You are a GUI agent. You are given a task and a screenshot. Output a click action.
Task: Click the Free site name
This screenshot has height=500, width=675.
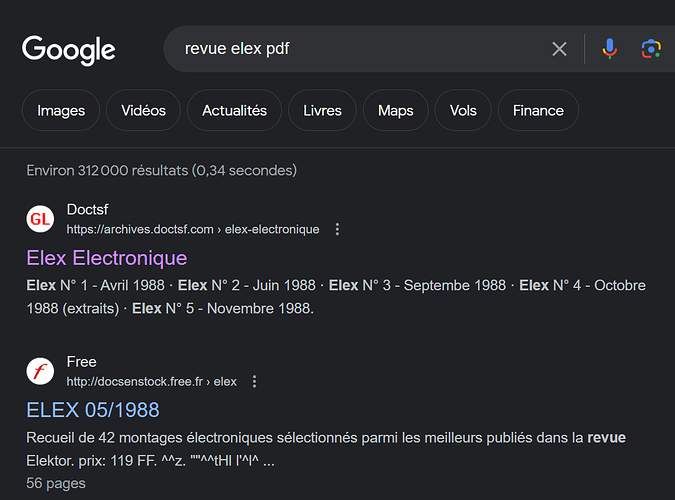point(81,362)
